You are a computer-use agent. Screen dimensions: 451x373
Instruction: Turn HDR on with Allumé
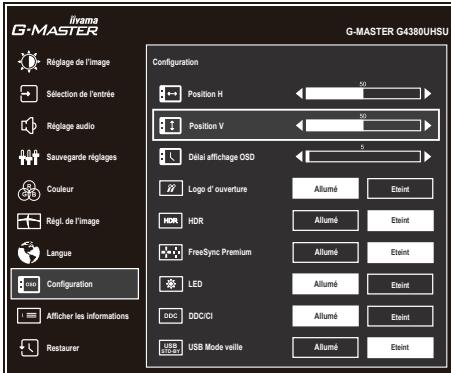coord(325,220)
